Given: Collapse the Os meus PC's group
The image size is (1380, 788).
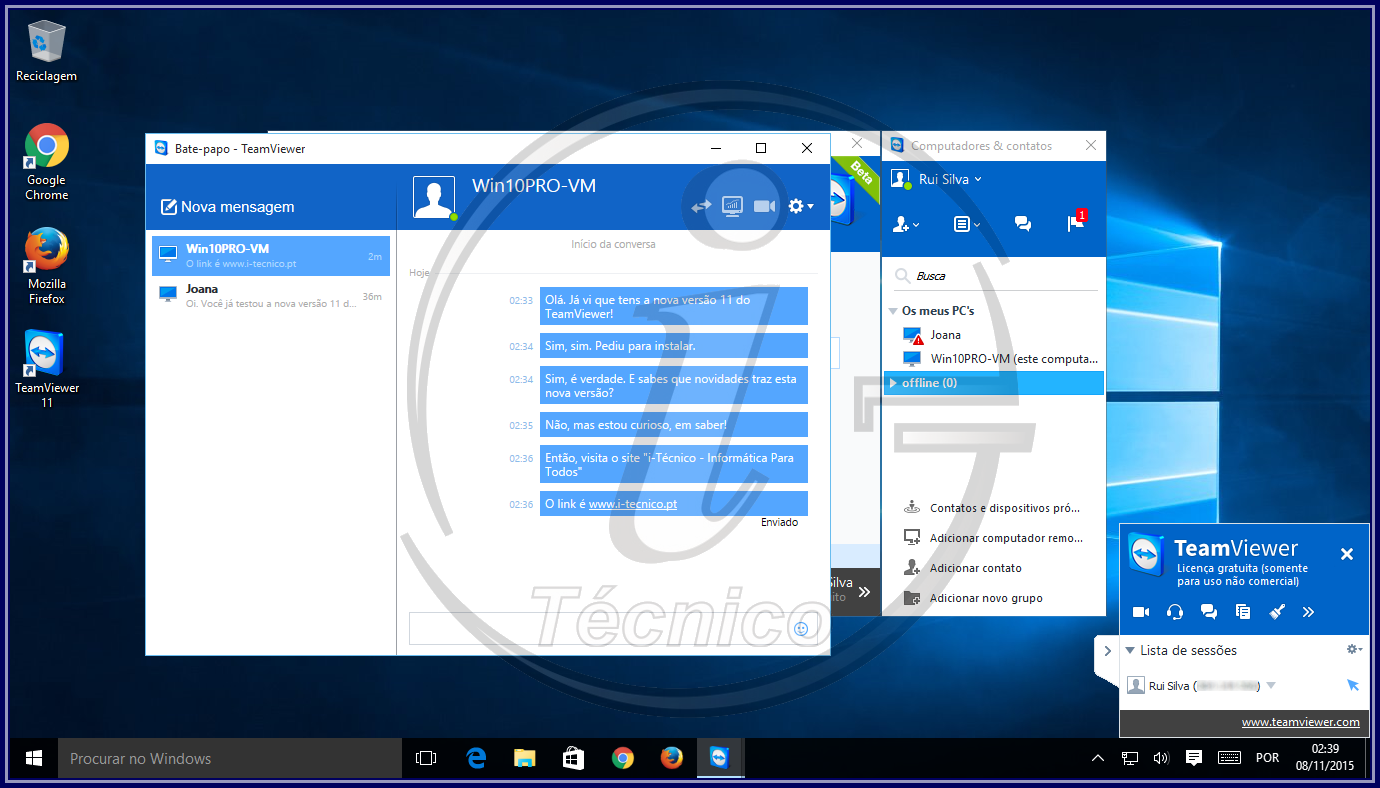Looking at the screenshot, I should (x=892, y=310).
